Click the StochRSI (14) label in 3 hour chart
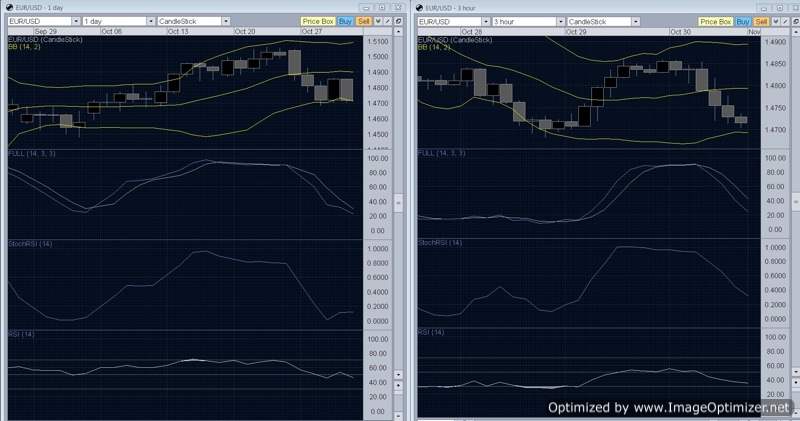This screenshot has height=421, width=800. [x=440, y=243]
